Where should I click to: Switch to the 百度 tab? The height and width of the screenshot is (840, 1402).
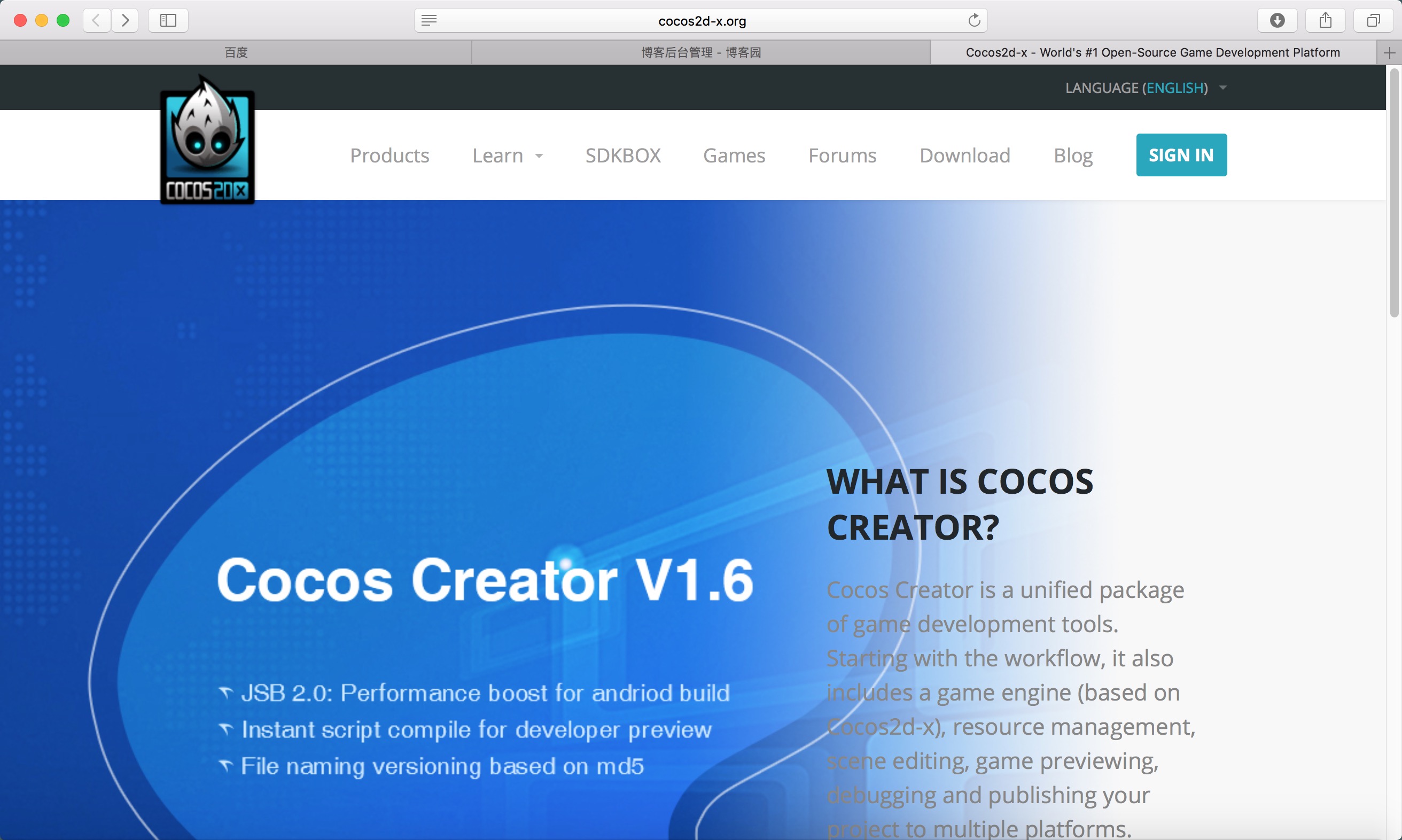(236, 53)
